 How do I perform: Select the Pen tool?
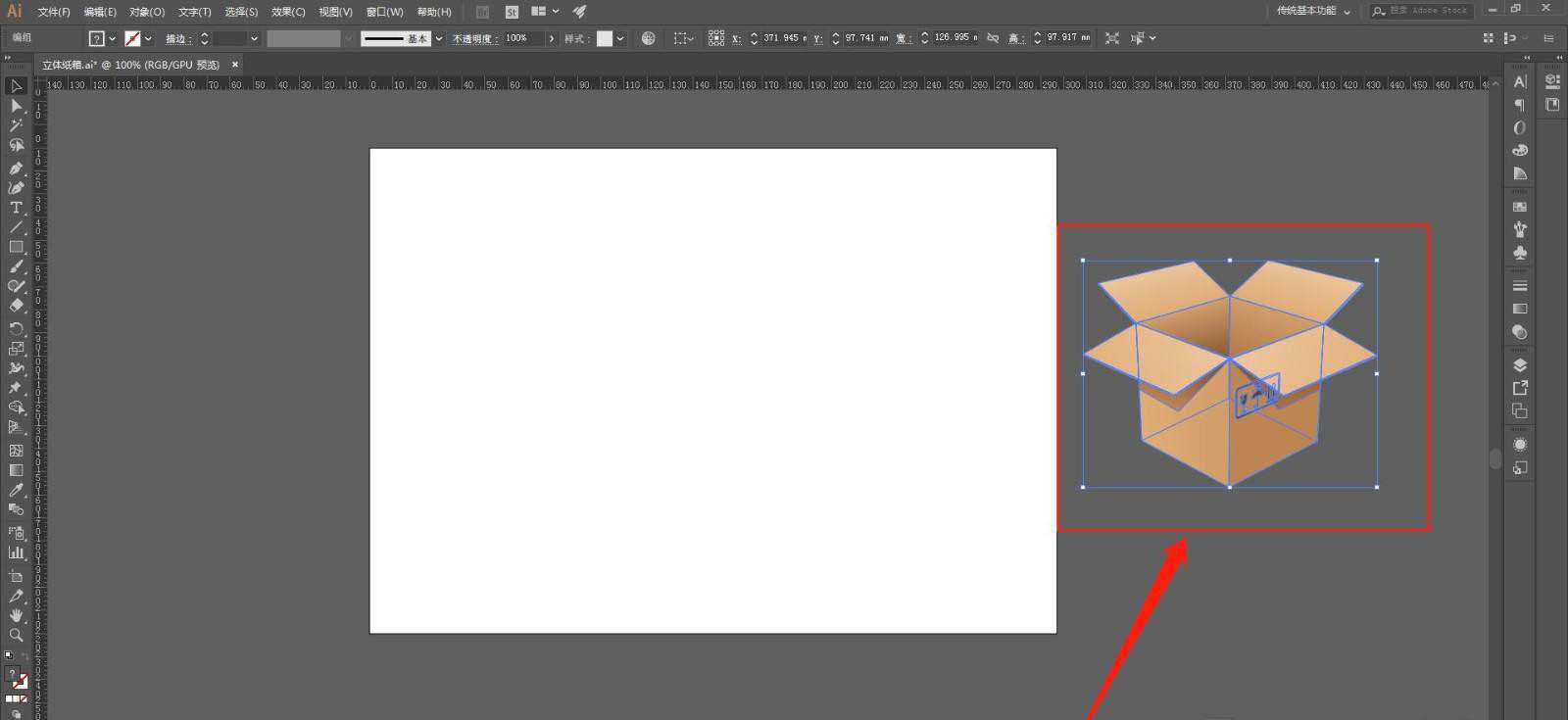point(16,168)
